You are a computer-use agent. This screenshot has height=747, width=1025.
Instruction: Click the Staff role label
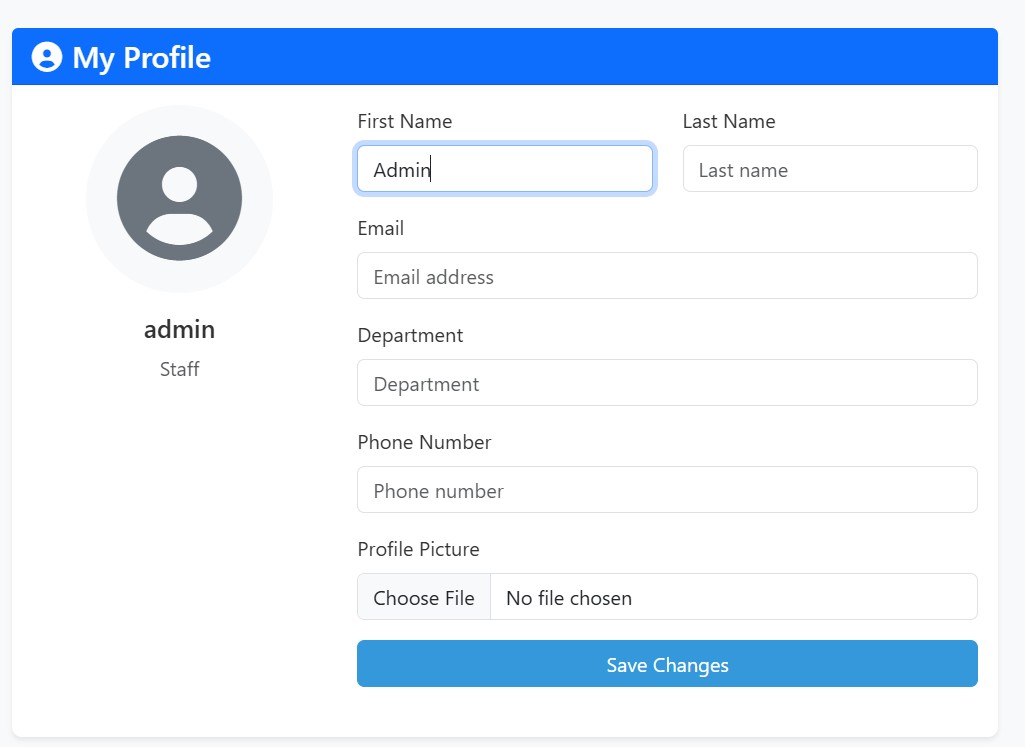pos(179,369)
